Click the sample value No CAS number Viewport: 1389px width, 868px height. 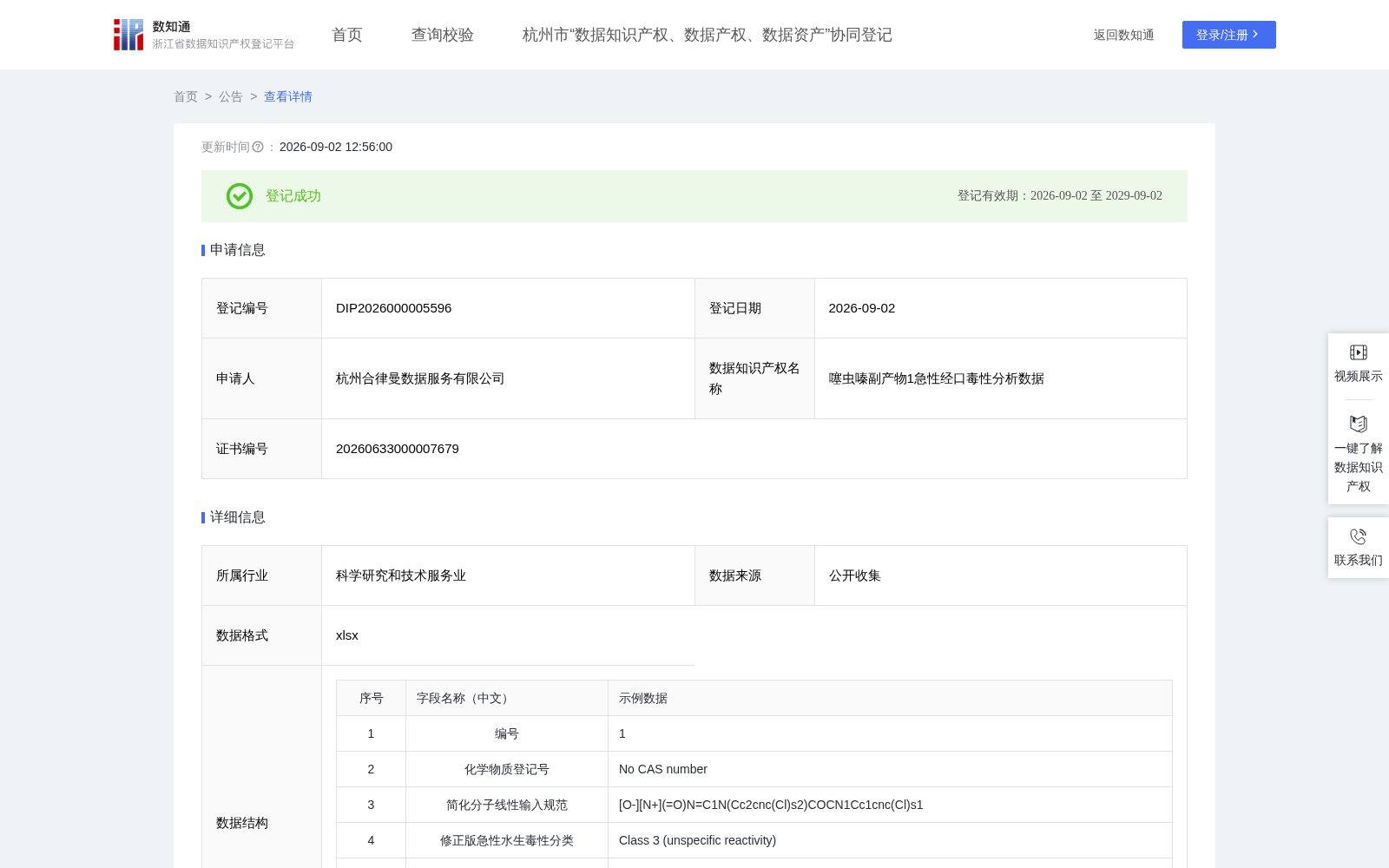tap(663, 769)
